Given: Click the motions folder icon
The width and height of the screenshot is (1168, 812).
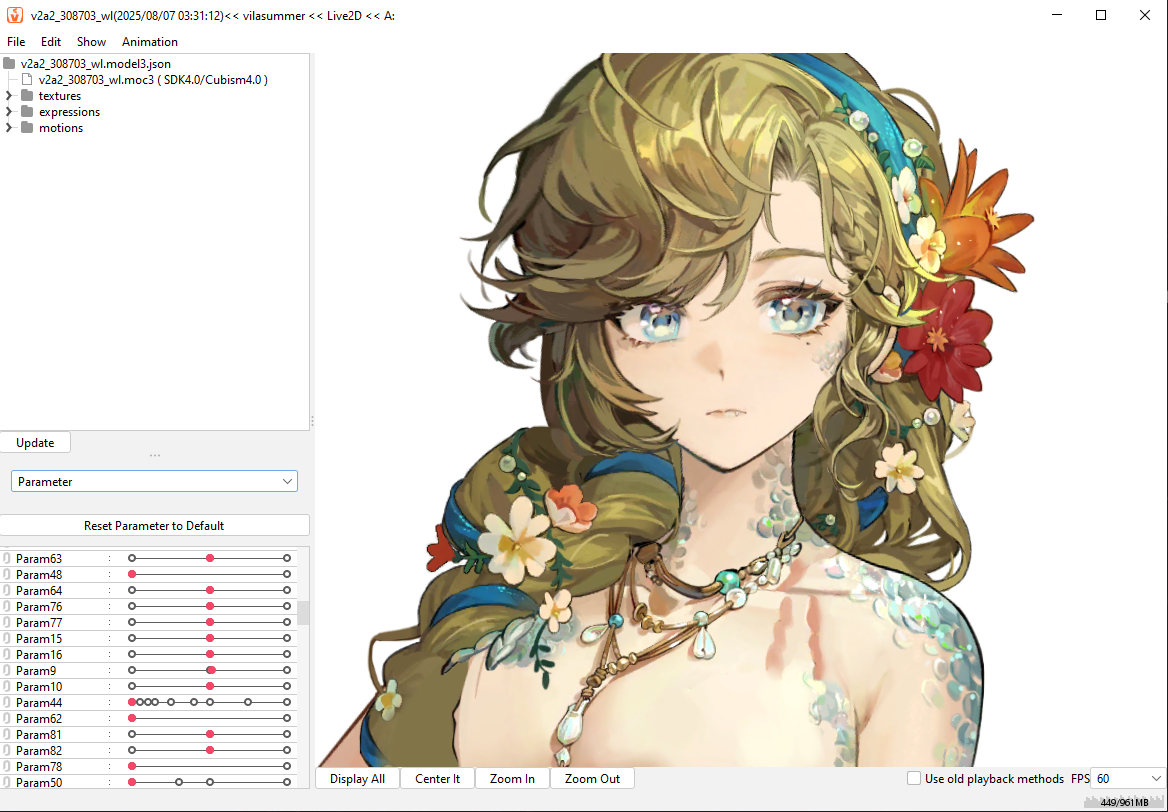Looking at the screenshot, I should (28, 127).
